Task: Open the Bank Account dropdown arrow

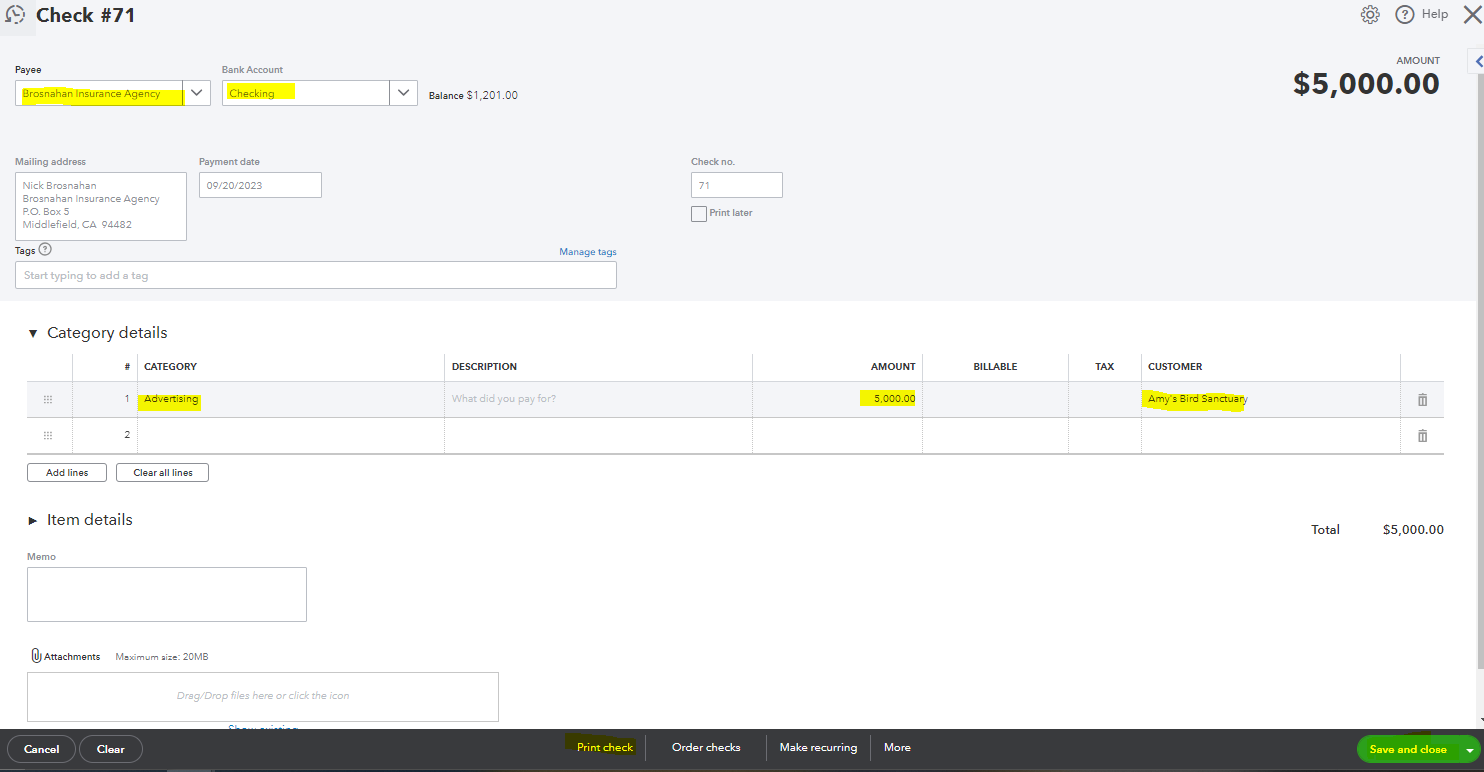Action: point(403,93)
